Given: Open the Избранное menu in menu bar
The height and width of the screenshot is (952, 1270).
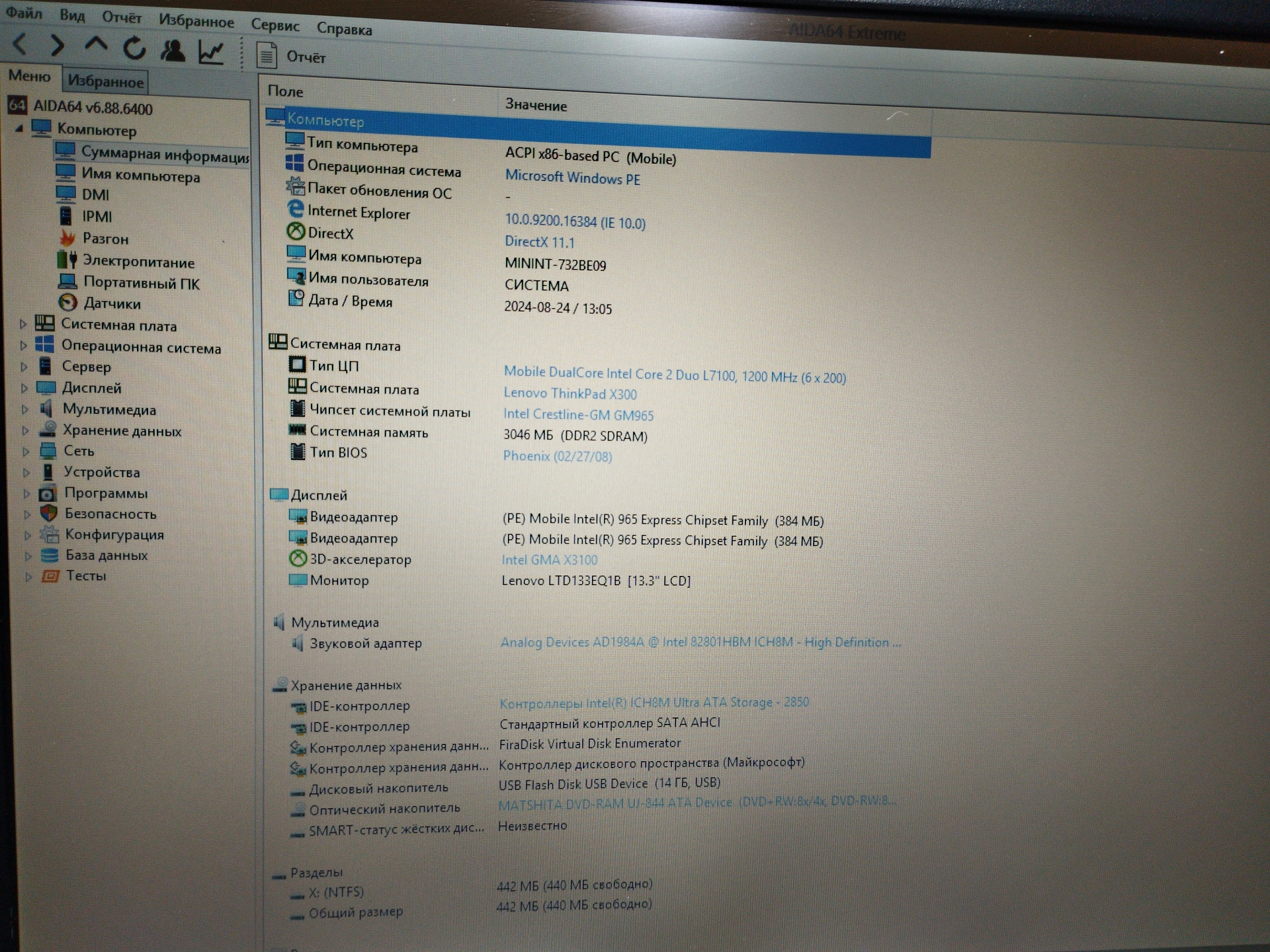Looking at the screenshot, I should [x=196, y=21].
